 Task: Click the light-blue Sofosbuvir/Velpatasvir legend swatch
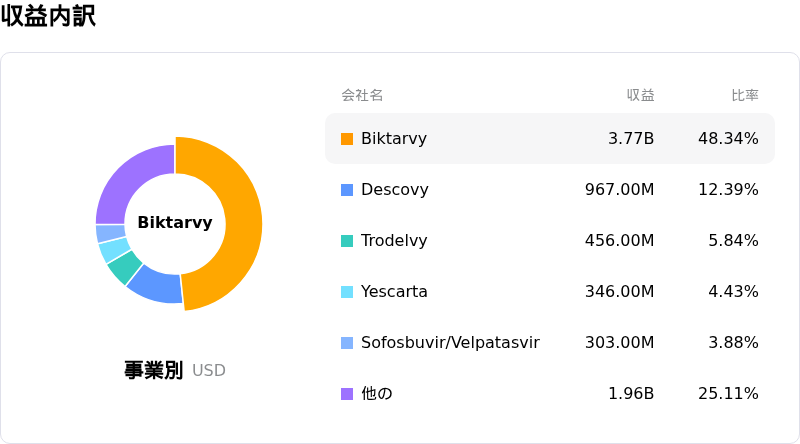pos(347,343)
